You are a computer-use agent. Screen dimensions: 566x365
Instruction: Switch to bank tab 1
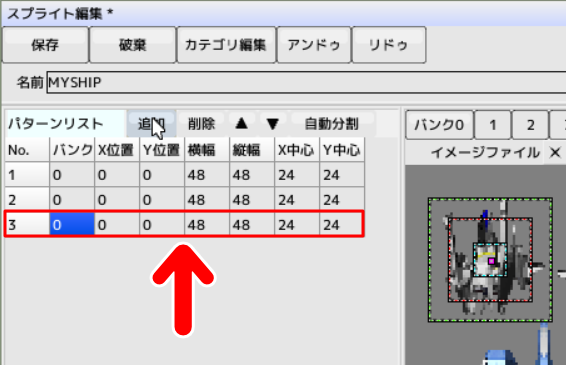point(493,125)
